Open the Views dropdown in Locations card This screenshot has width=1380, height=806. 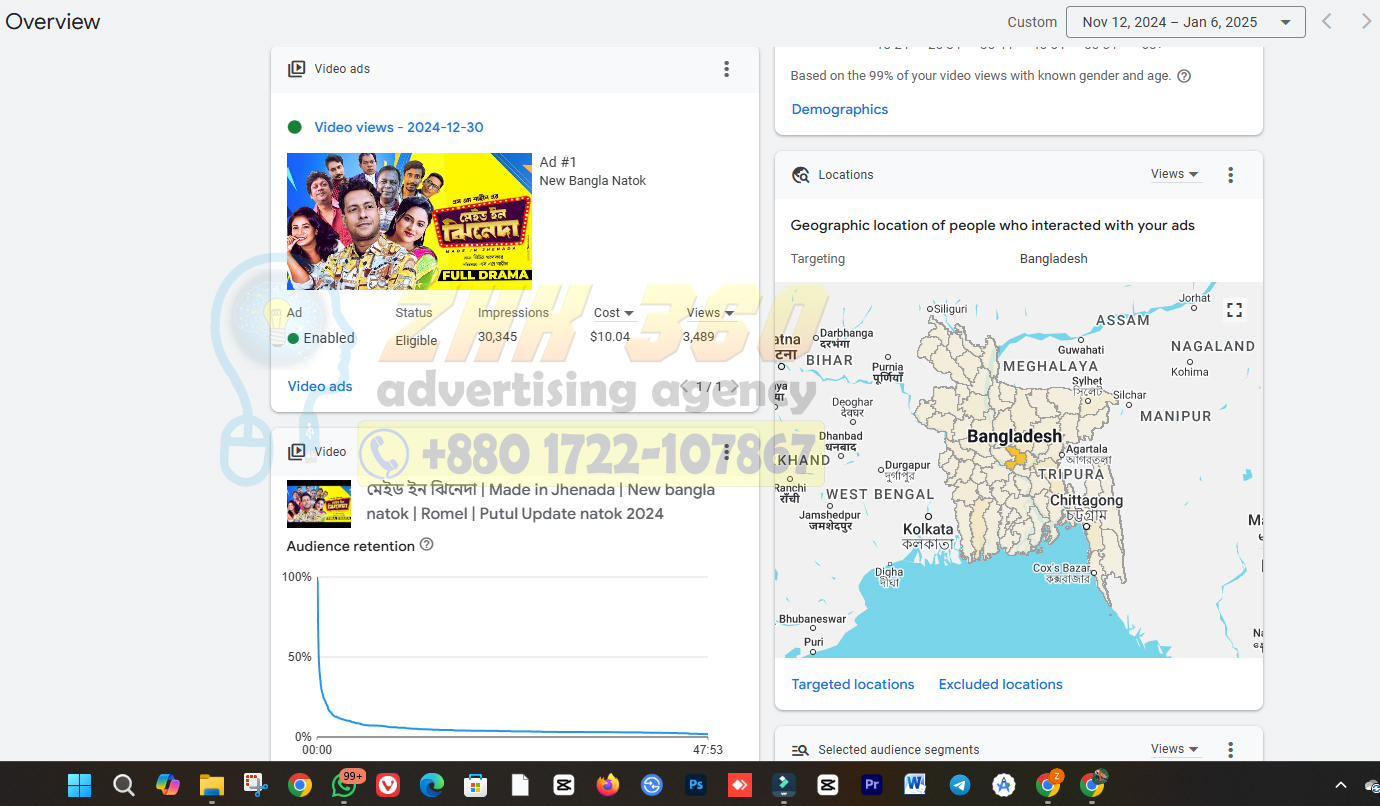point(1174,174)
